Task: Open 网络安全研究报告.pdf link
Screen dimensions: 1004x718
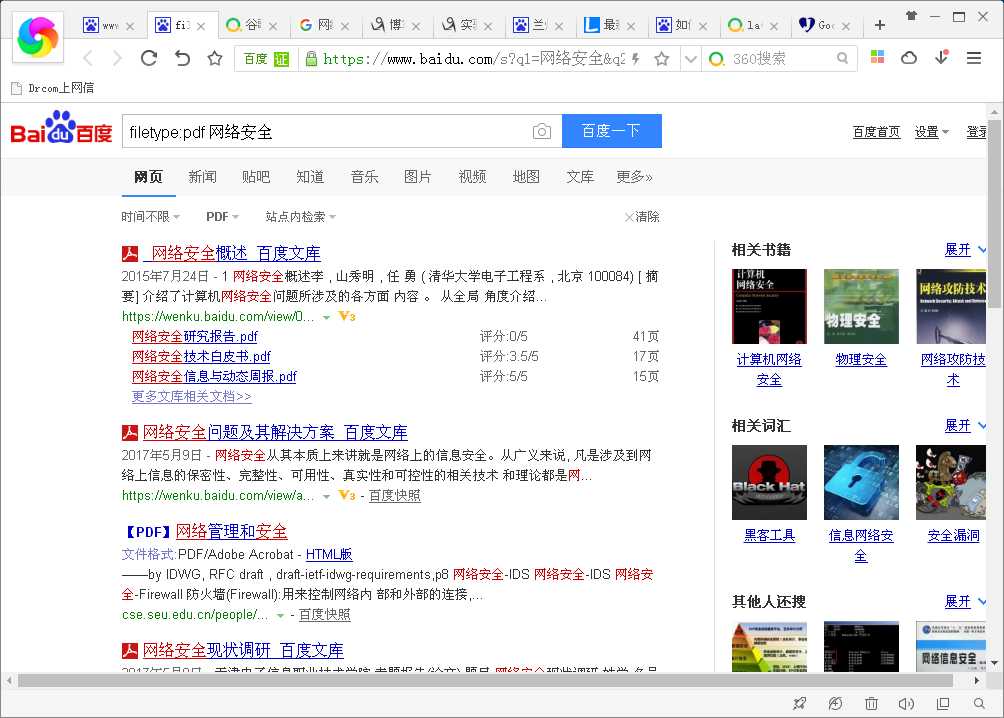Action: tap(195, 336)
